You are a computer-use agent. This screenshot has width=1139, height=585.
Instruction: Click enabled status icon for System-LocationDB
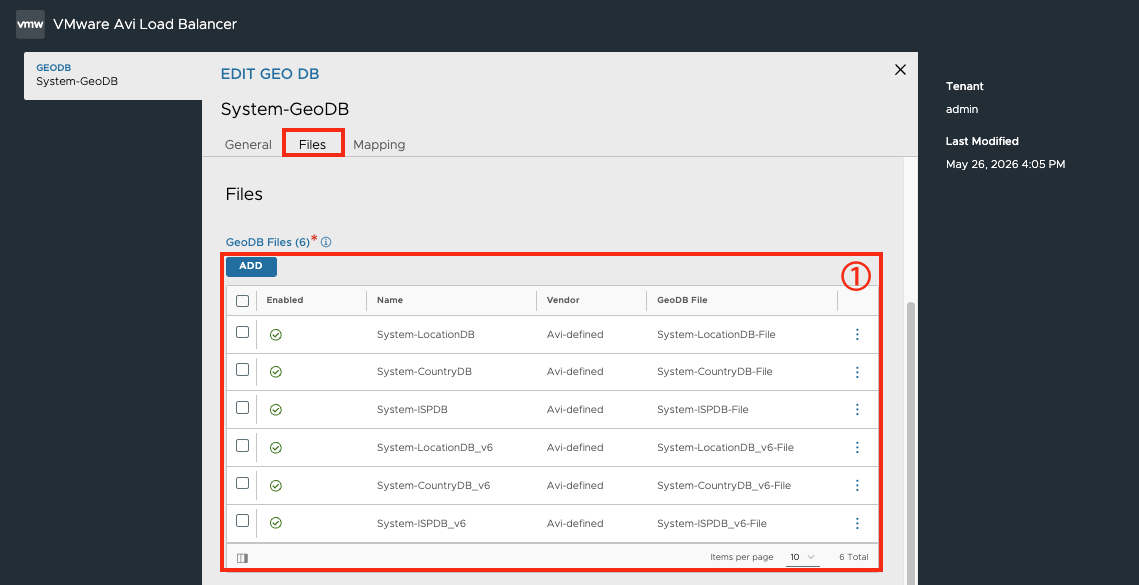(x=276, y=334)
